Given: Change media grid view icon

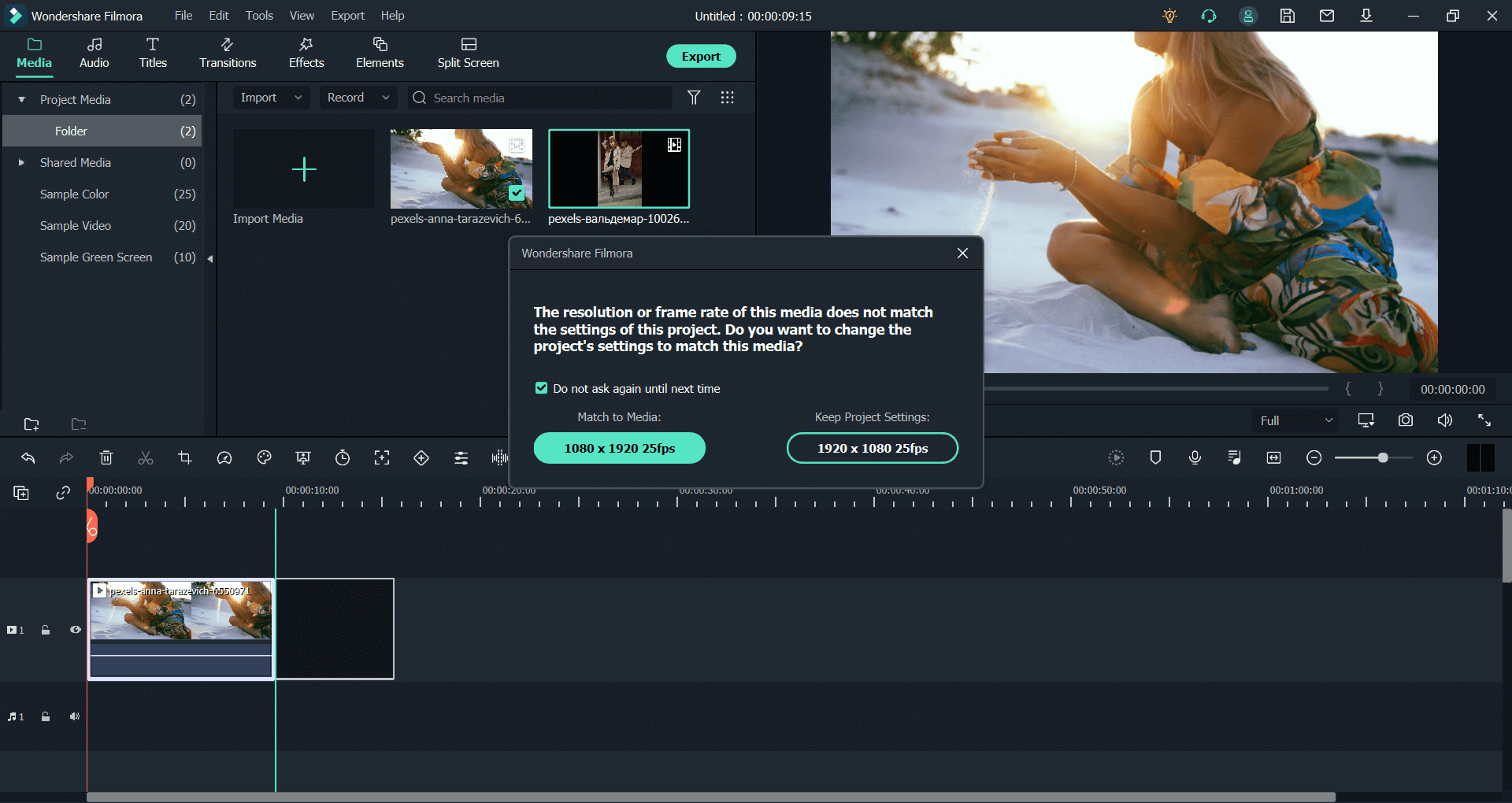Looking at the screenshot, I should [728, 98].
